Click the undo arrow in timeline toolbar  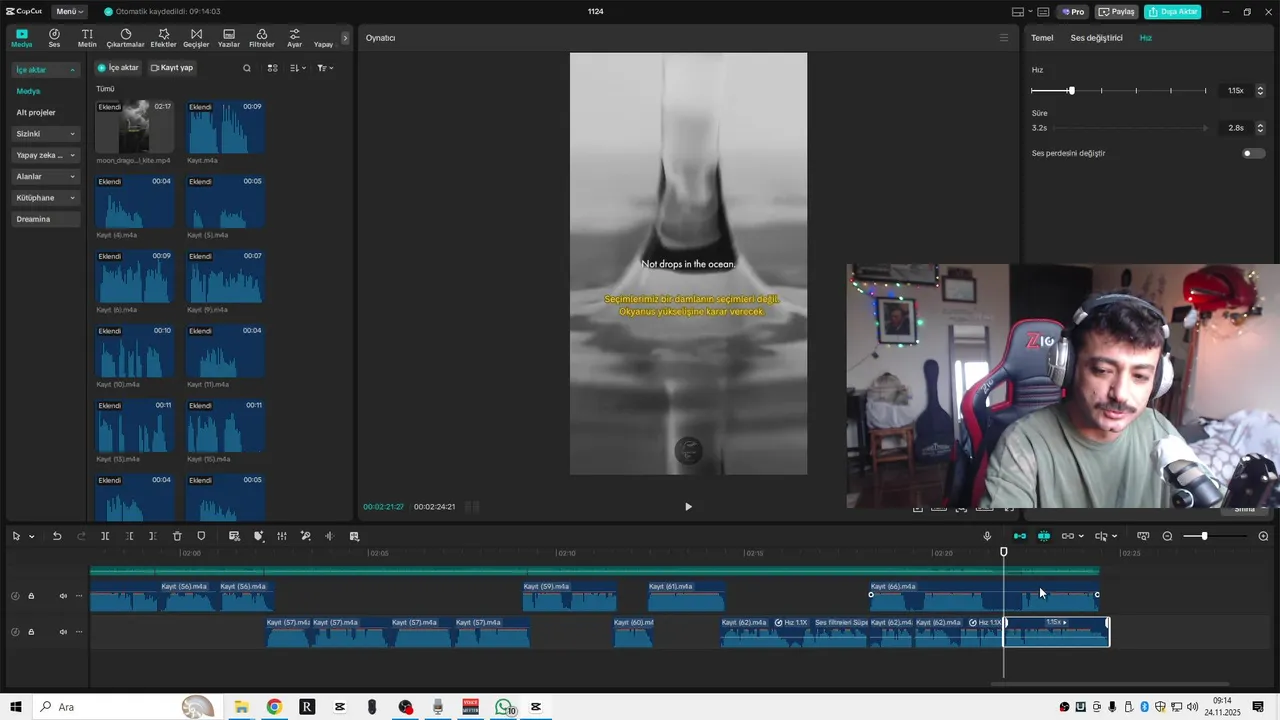click(x=57, y=536)
